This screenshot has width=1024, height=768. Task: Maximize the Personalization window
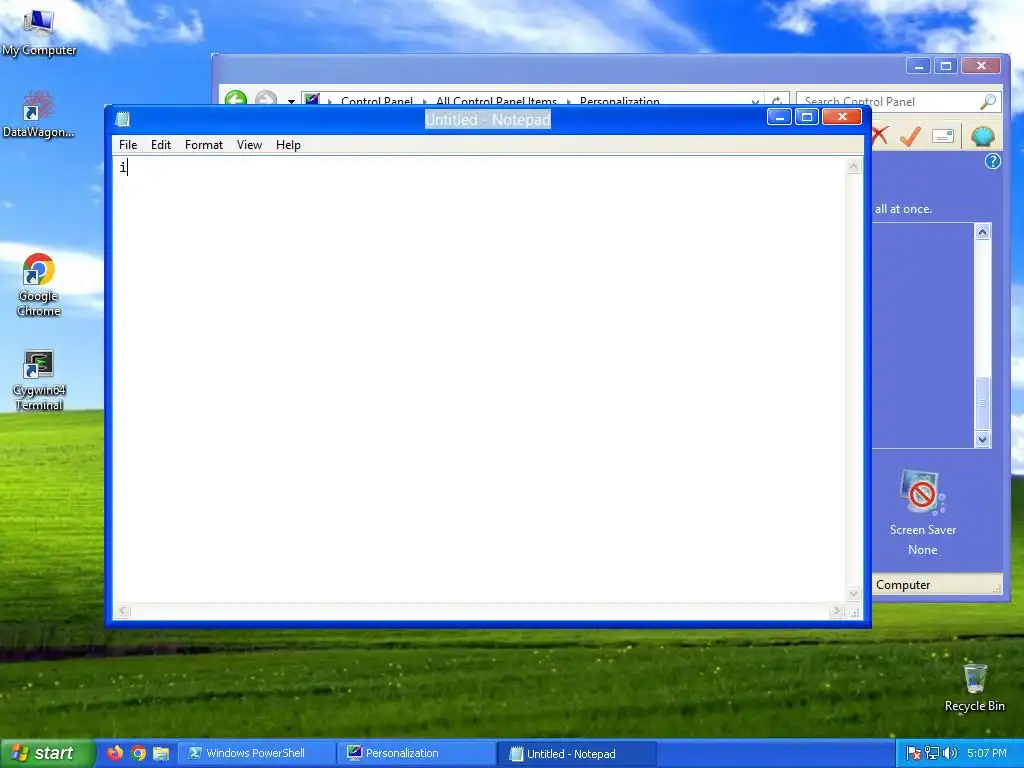point(946,65)
